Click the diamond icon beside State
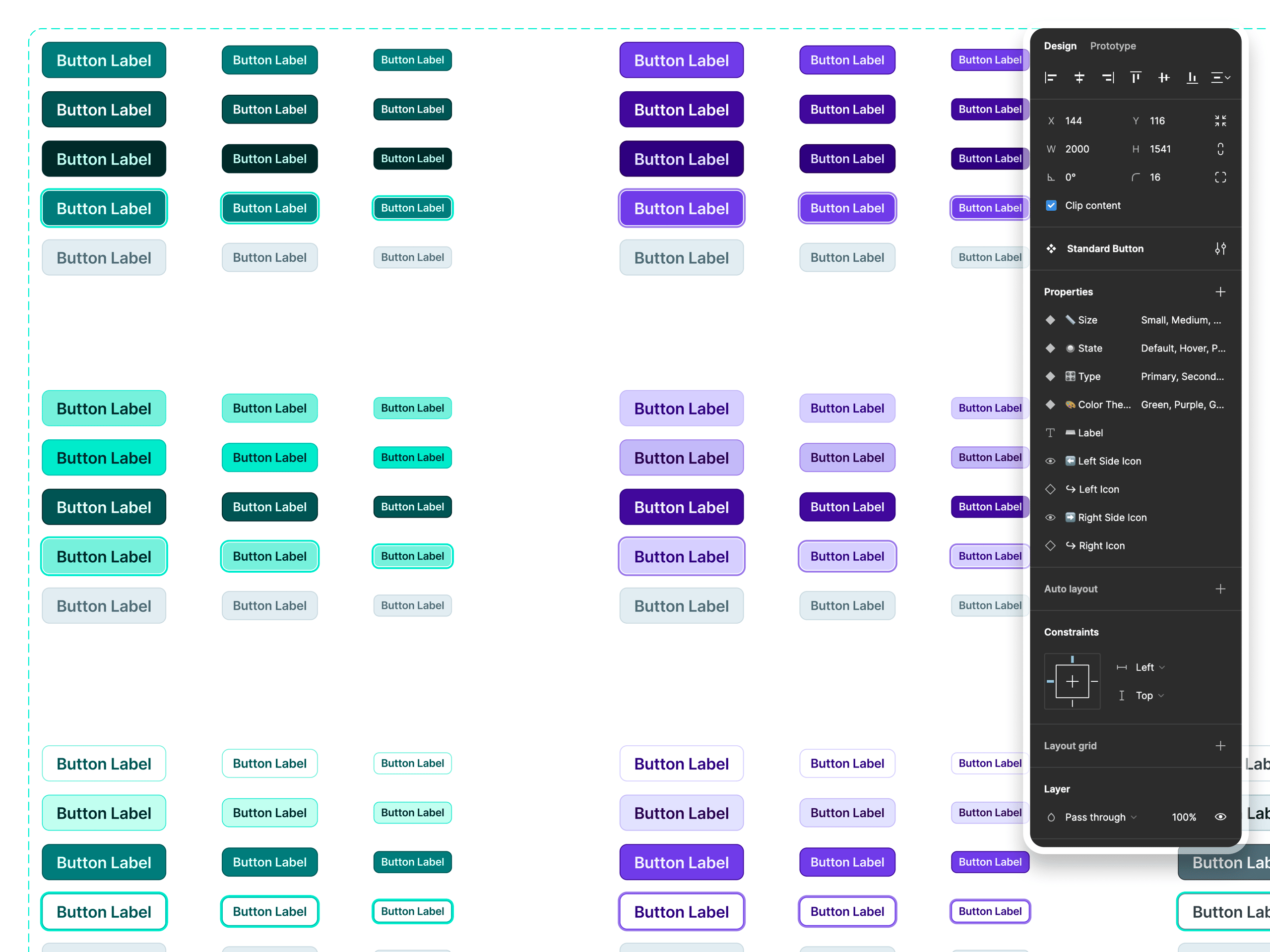 pyautogui.click(x=1051, y=348)
